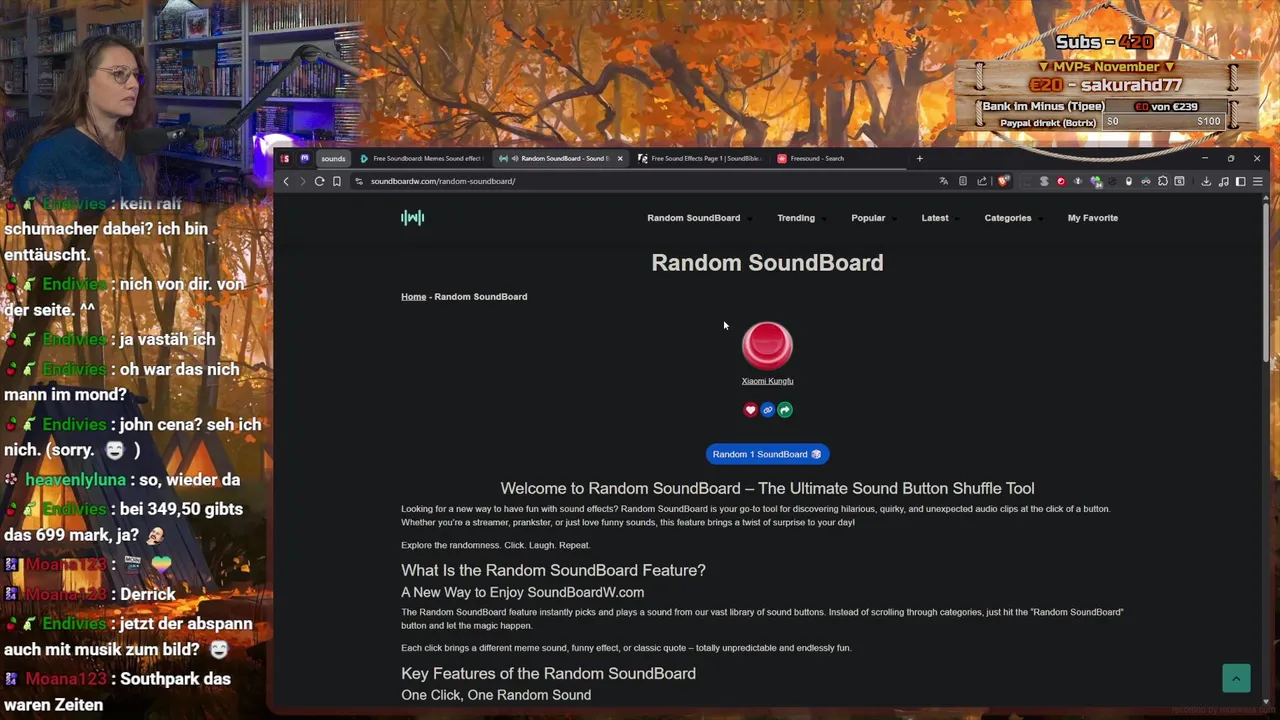Click the SoundBoardW waveform logo
This screenshot has height=720, width=1280.
(x=412, y=218)
